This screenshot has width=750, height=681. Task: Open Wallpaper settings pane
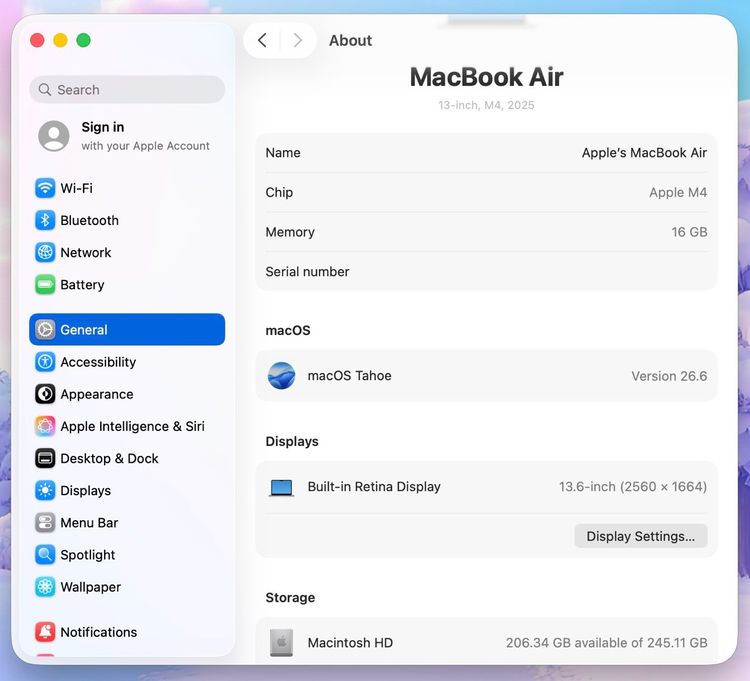(90, 587)
